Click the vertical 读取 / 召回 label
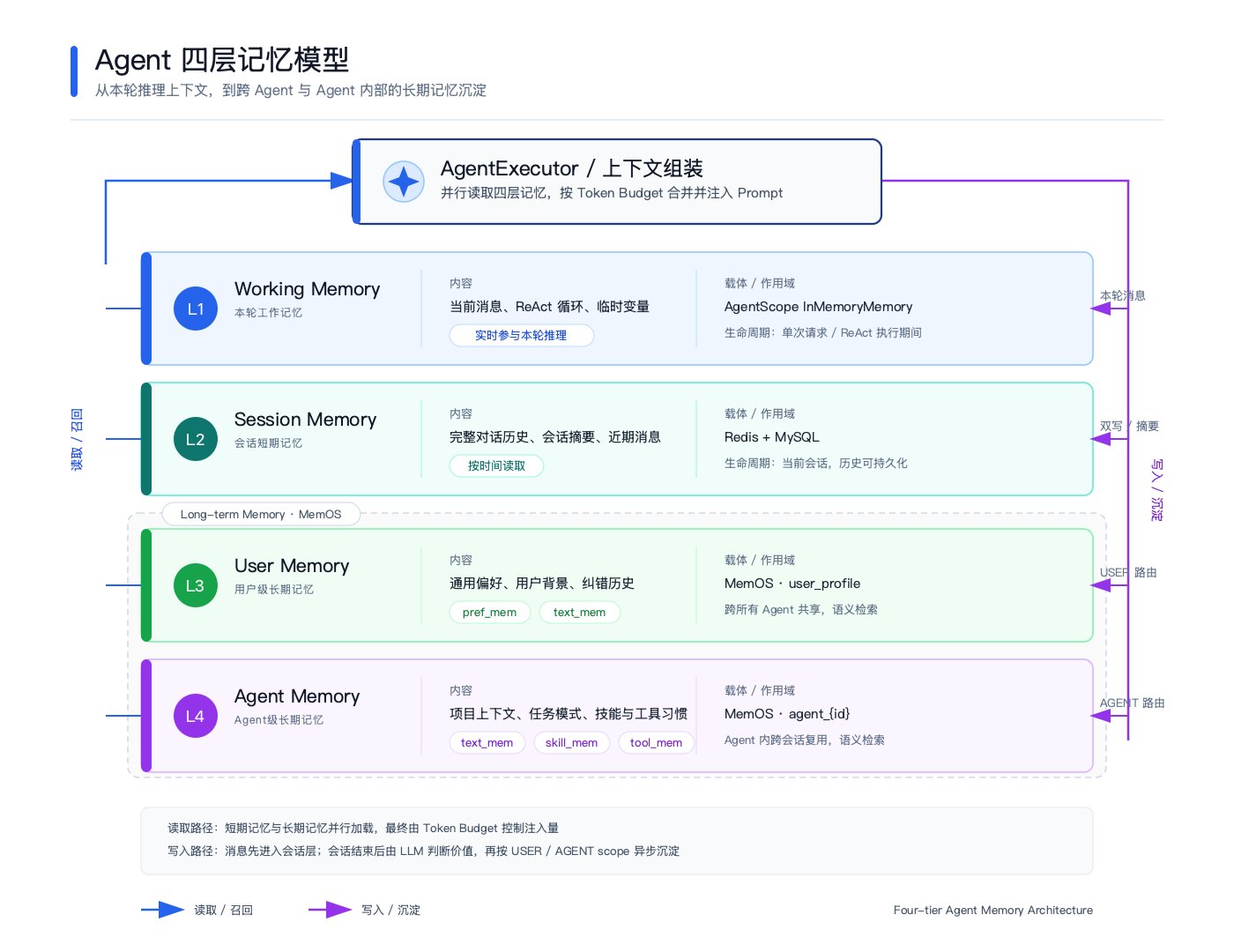This screenshot has width=1234, height=952. coord(78,439)
